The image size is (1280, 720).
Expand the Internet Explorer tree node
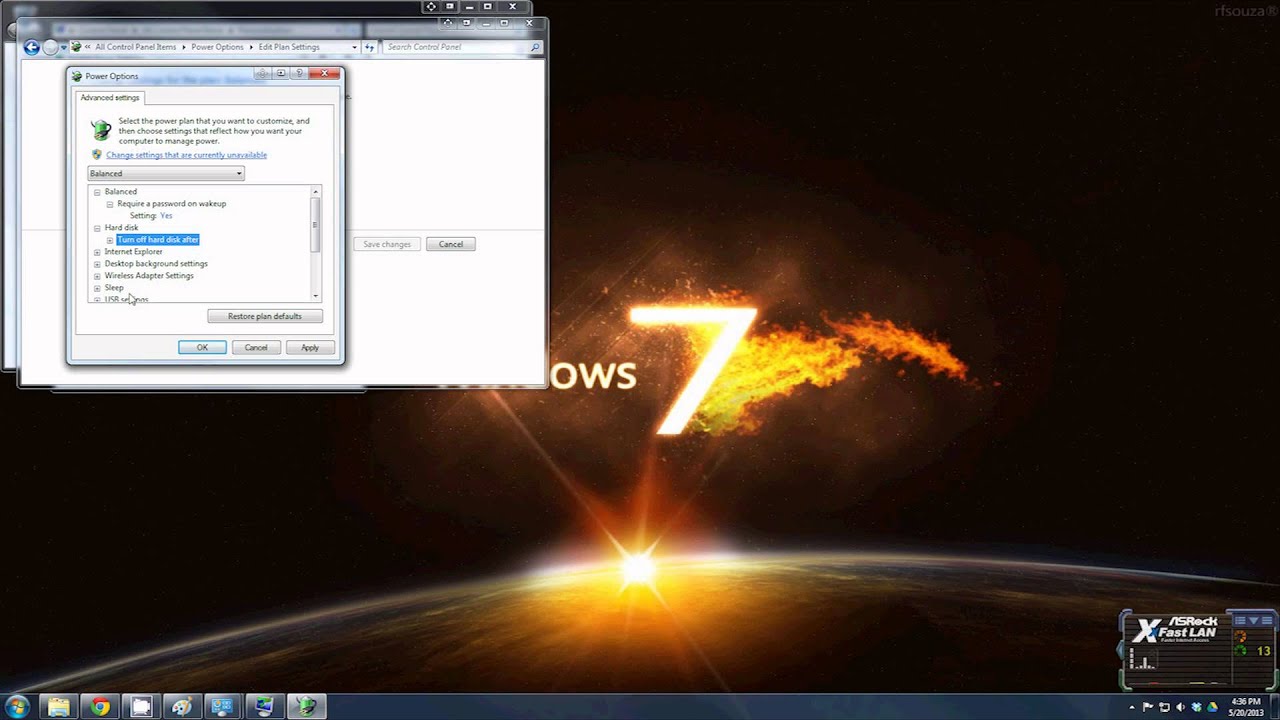[x=97, y=252]
